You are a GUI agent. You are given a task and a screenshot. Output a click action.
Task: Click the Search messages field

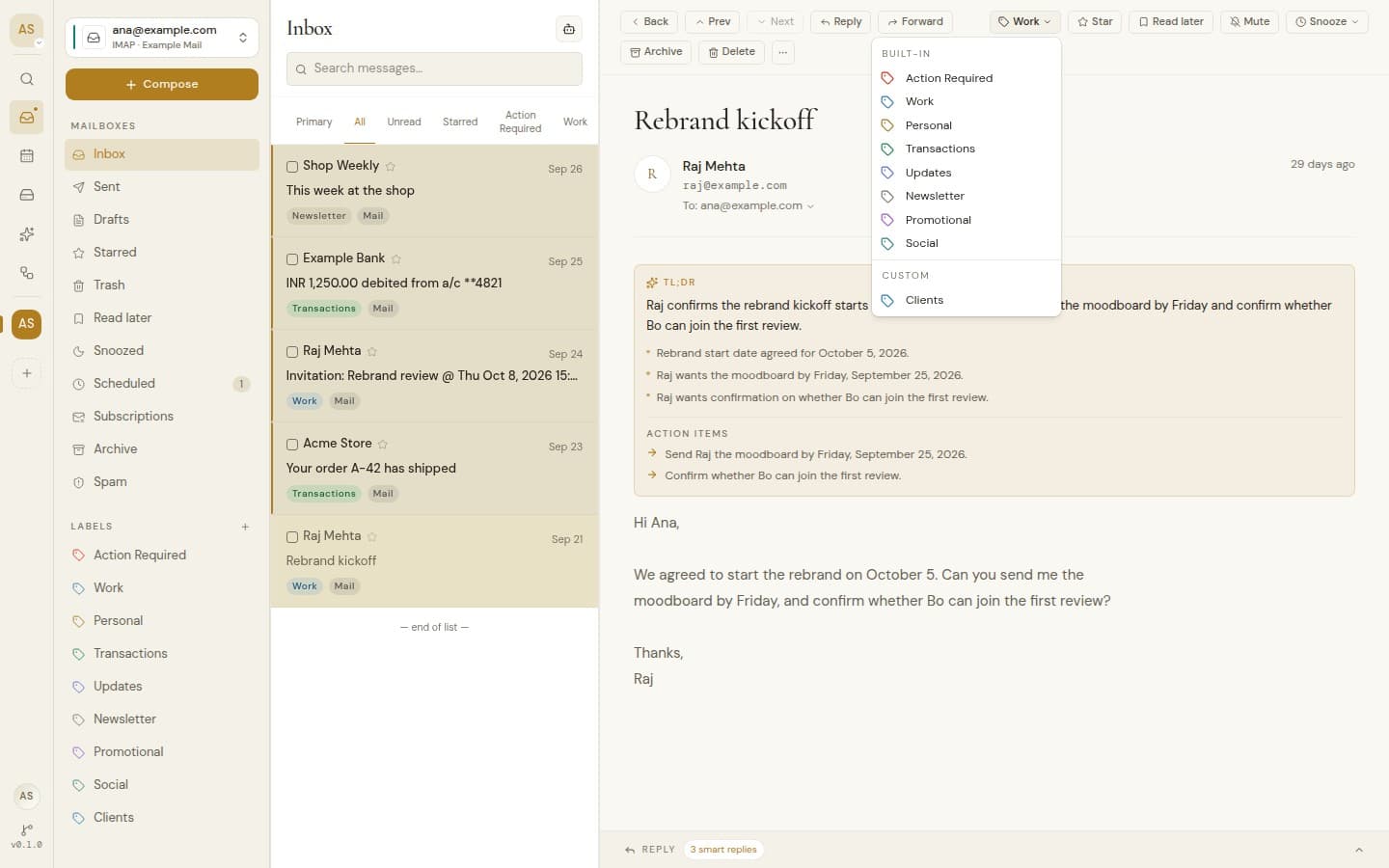[x=434, y=68]
